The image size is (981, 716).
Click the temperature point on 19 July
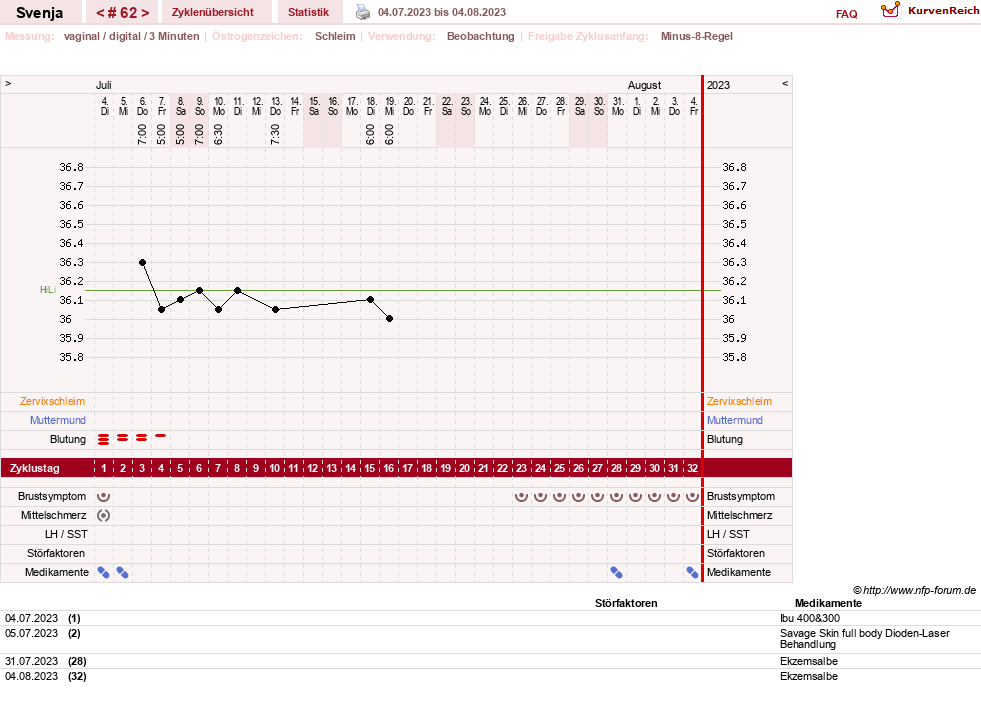coord(389,319)
